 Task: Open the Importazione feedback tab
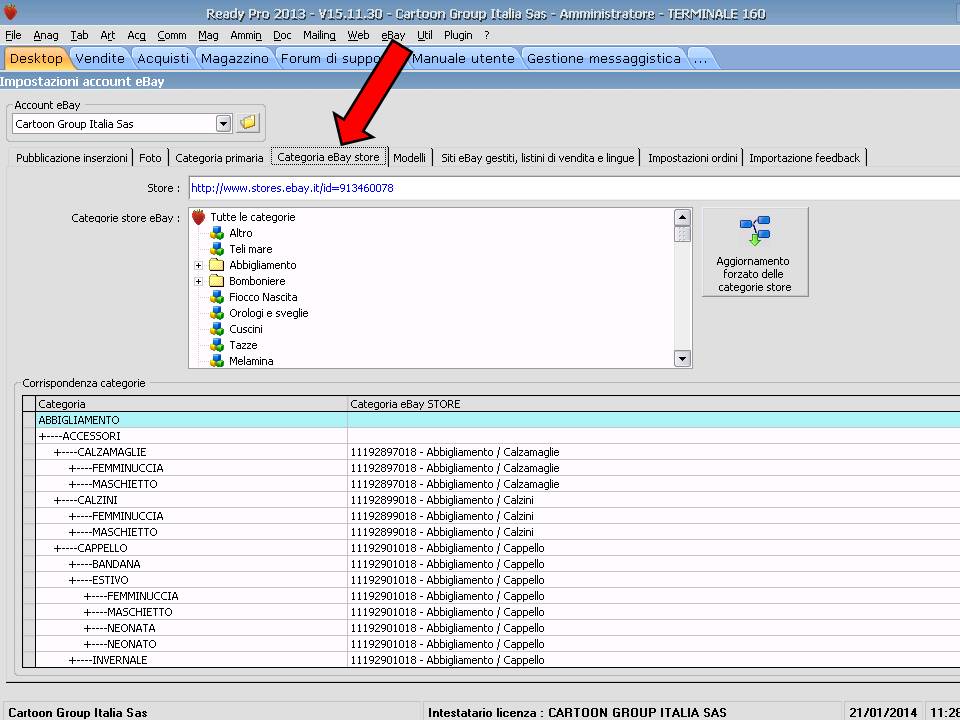click(804, 158)
